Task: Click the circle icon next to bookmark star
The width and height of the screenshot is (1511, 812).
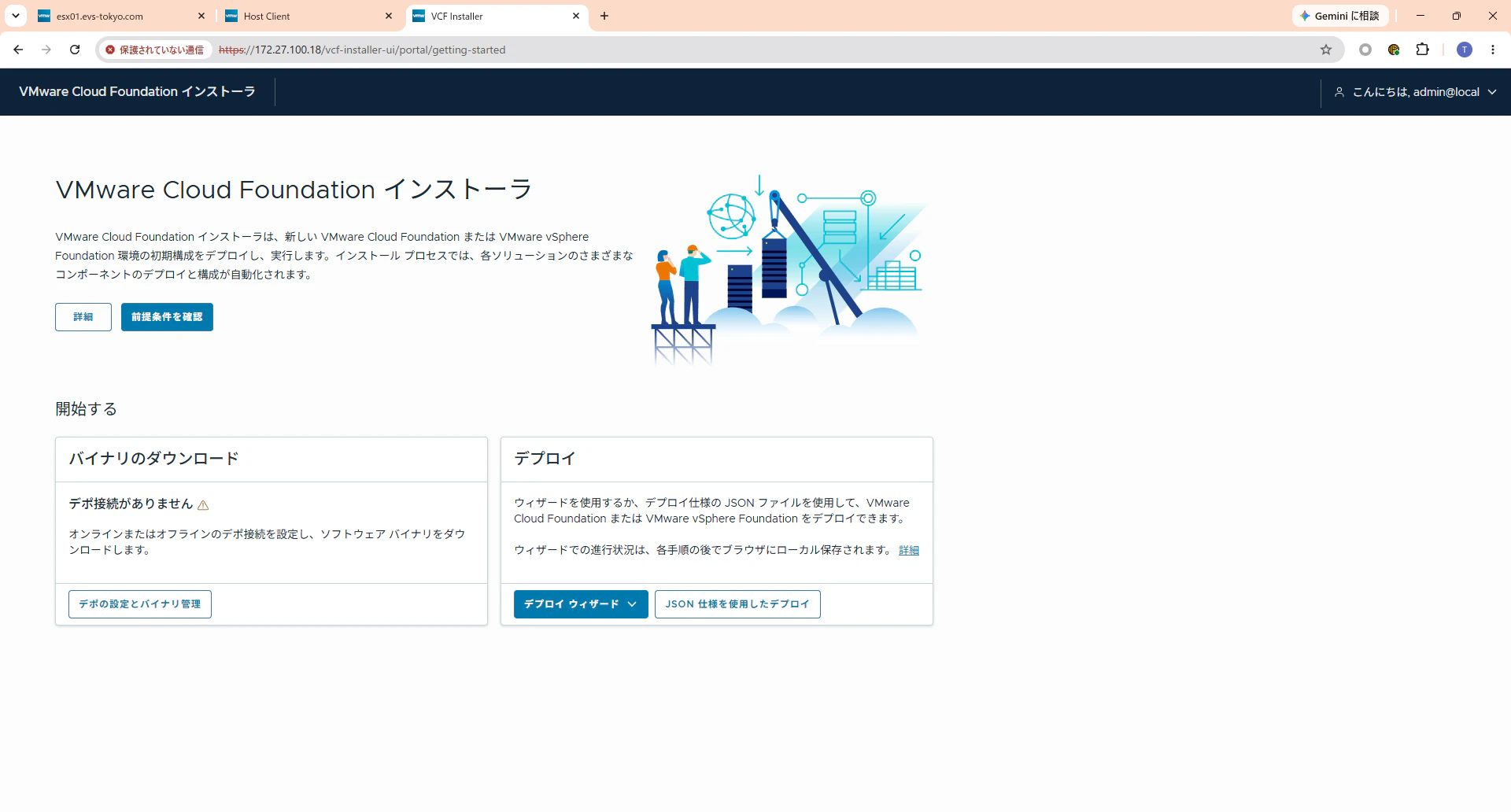Action: [1365, 50]
